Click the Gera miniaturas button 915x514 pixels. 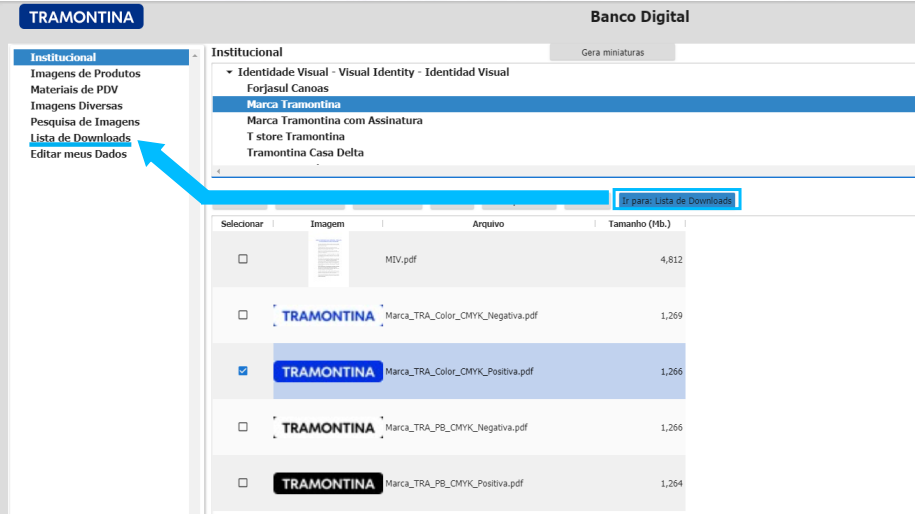click(613, 53)
